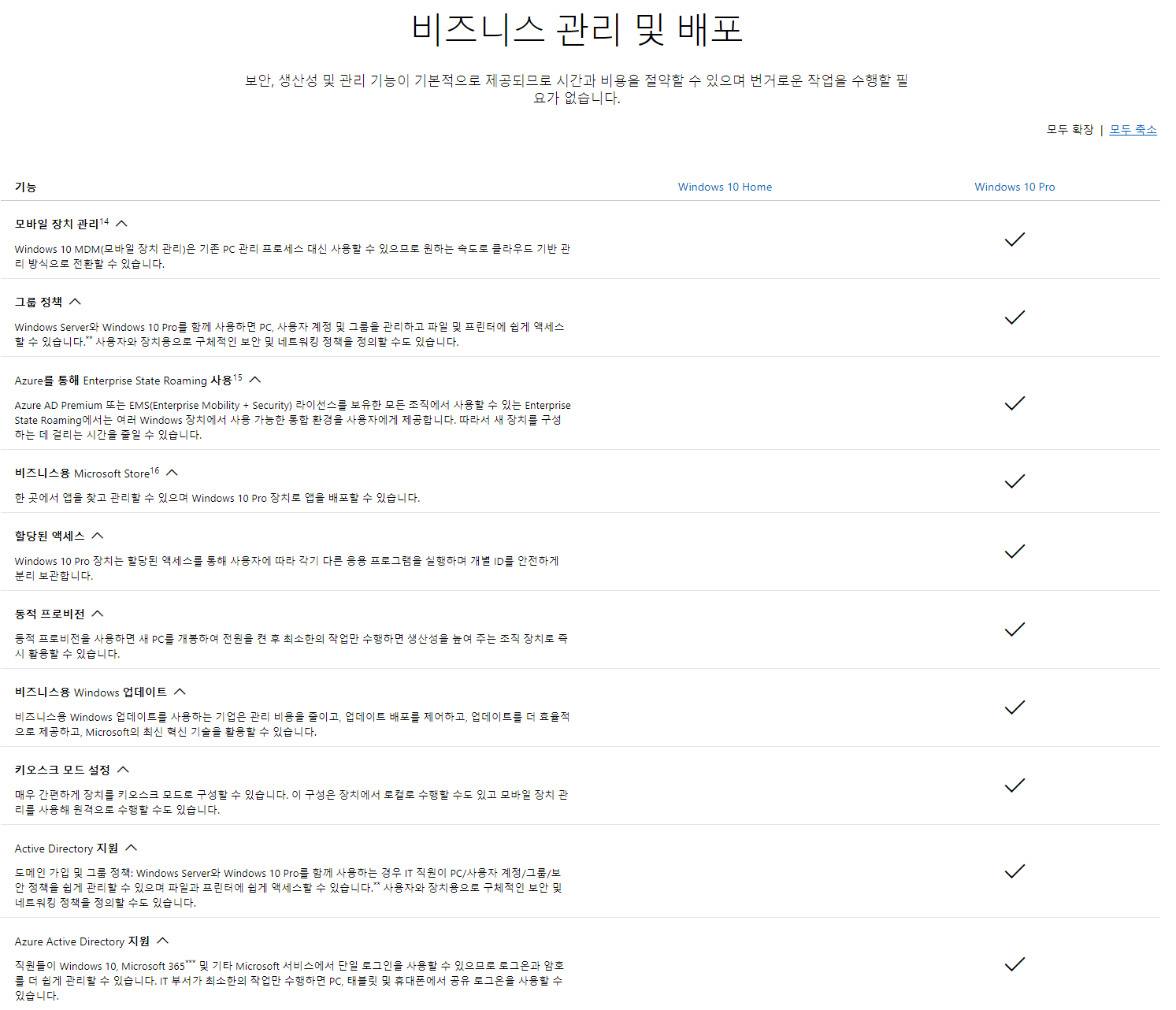Collapse the 그룹 정책 description
The width and height of the screenshot is (1176, 1010).
75,300
